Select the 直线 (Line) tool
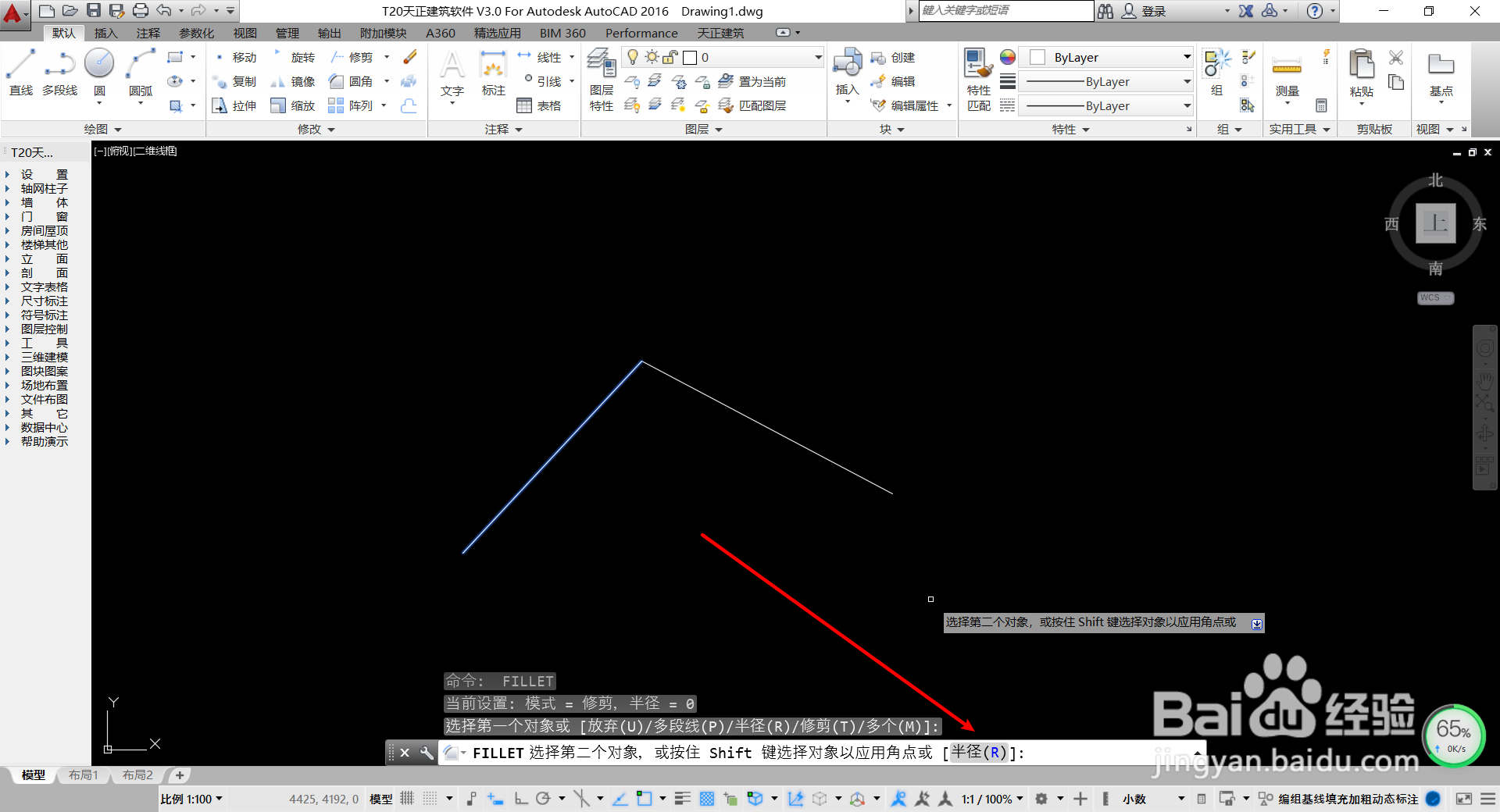The width and height of the screenshot is (1500, 812). click(x=21, y=72)
